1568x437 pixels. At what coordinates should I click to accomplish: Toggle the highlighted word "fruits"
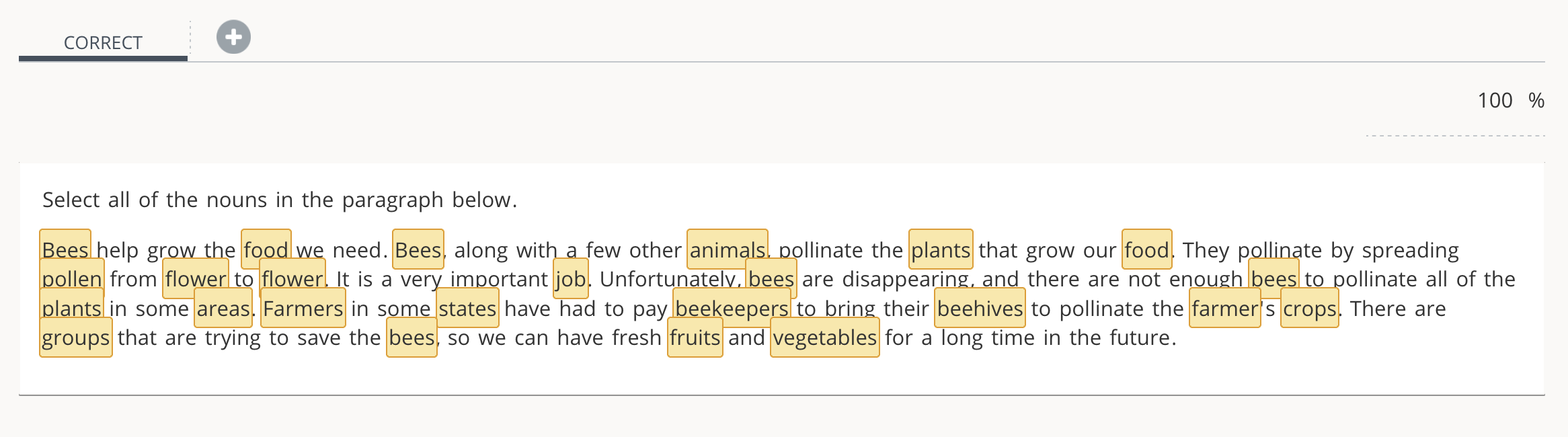[695, 337]
